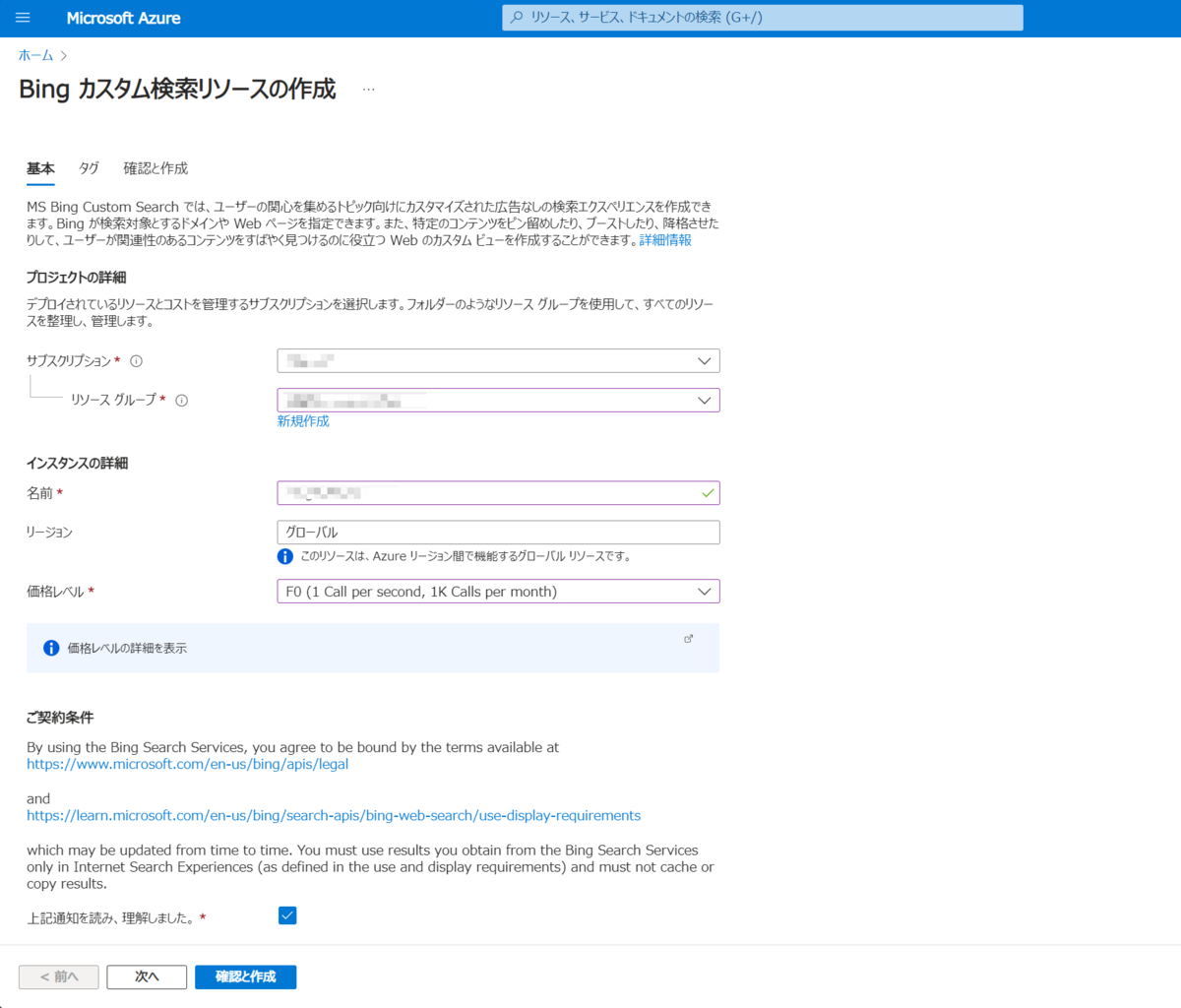Click the external link icon in pricing box
The image size is (1181, 1008).
689,639
